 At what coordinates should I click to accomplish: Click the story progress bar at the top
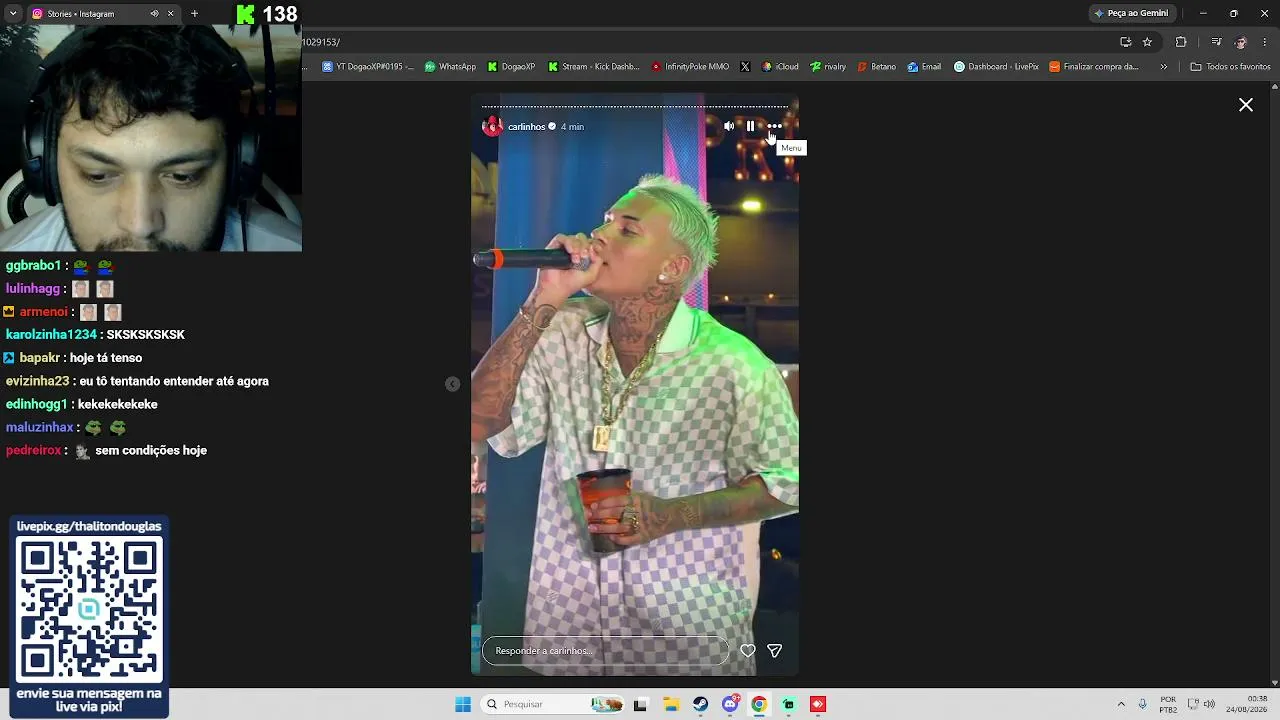[x=635, y=106]
